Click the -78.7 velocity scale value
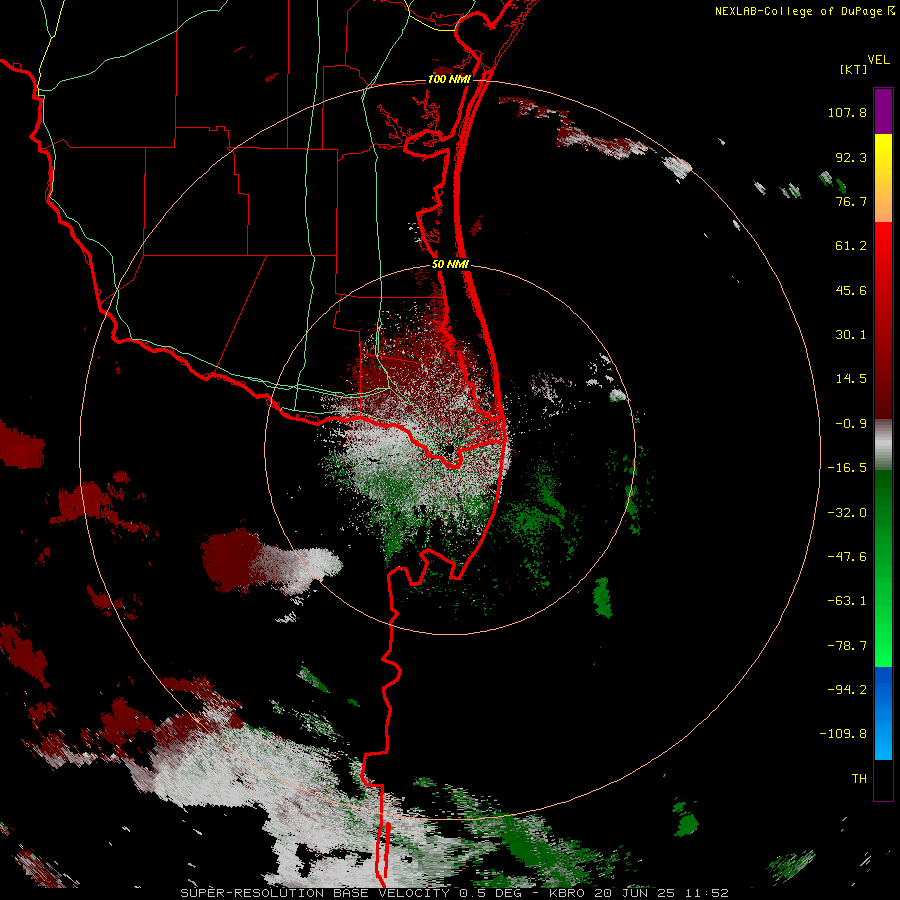 tap(847, 646)
